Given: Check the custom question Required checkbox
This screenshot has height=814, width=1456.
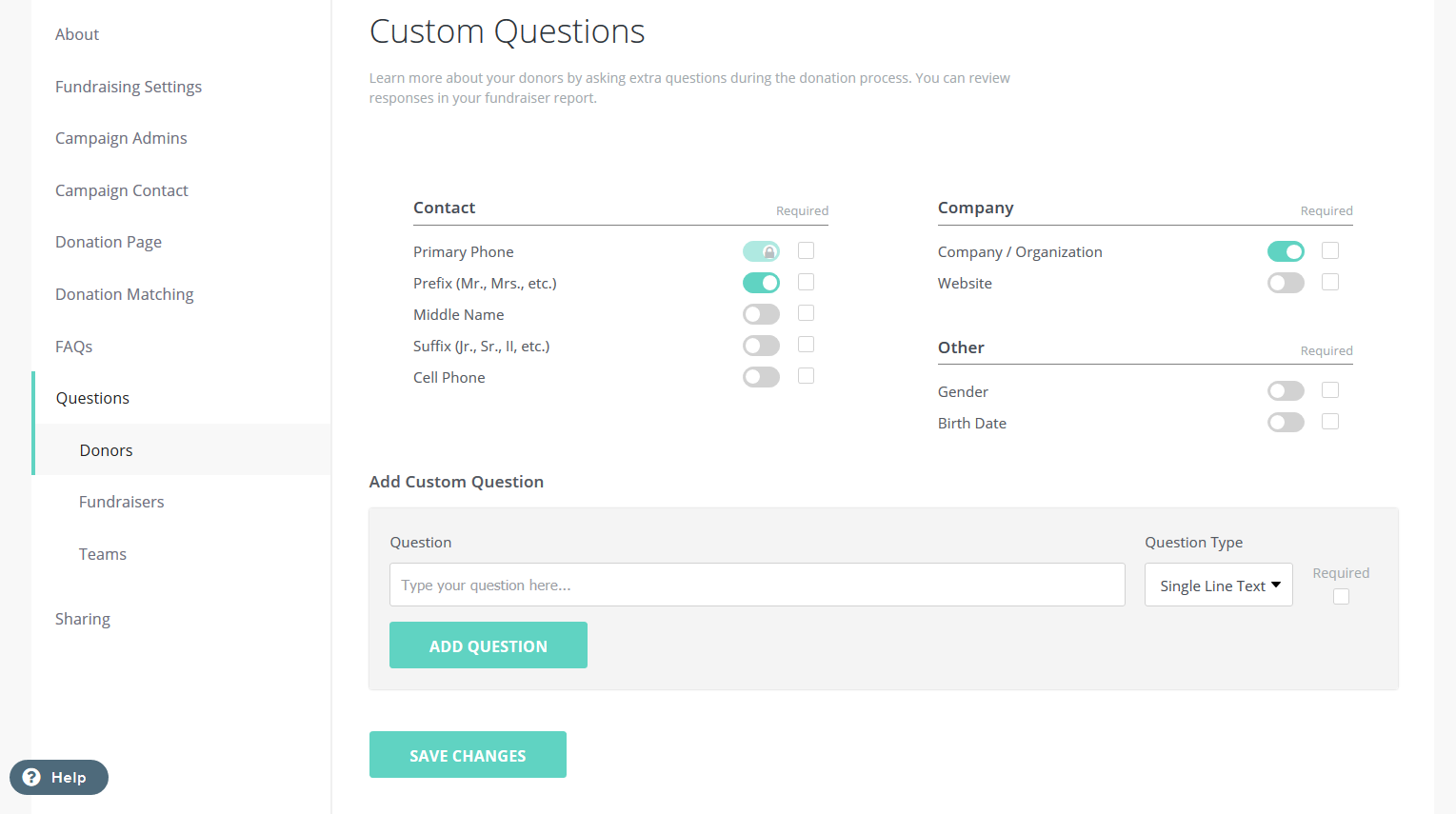Looking at the screenshot, I should (1341, 597).
